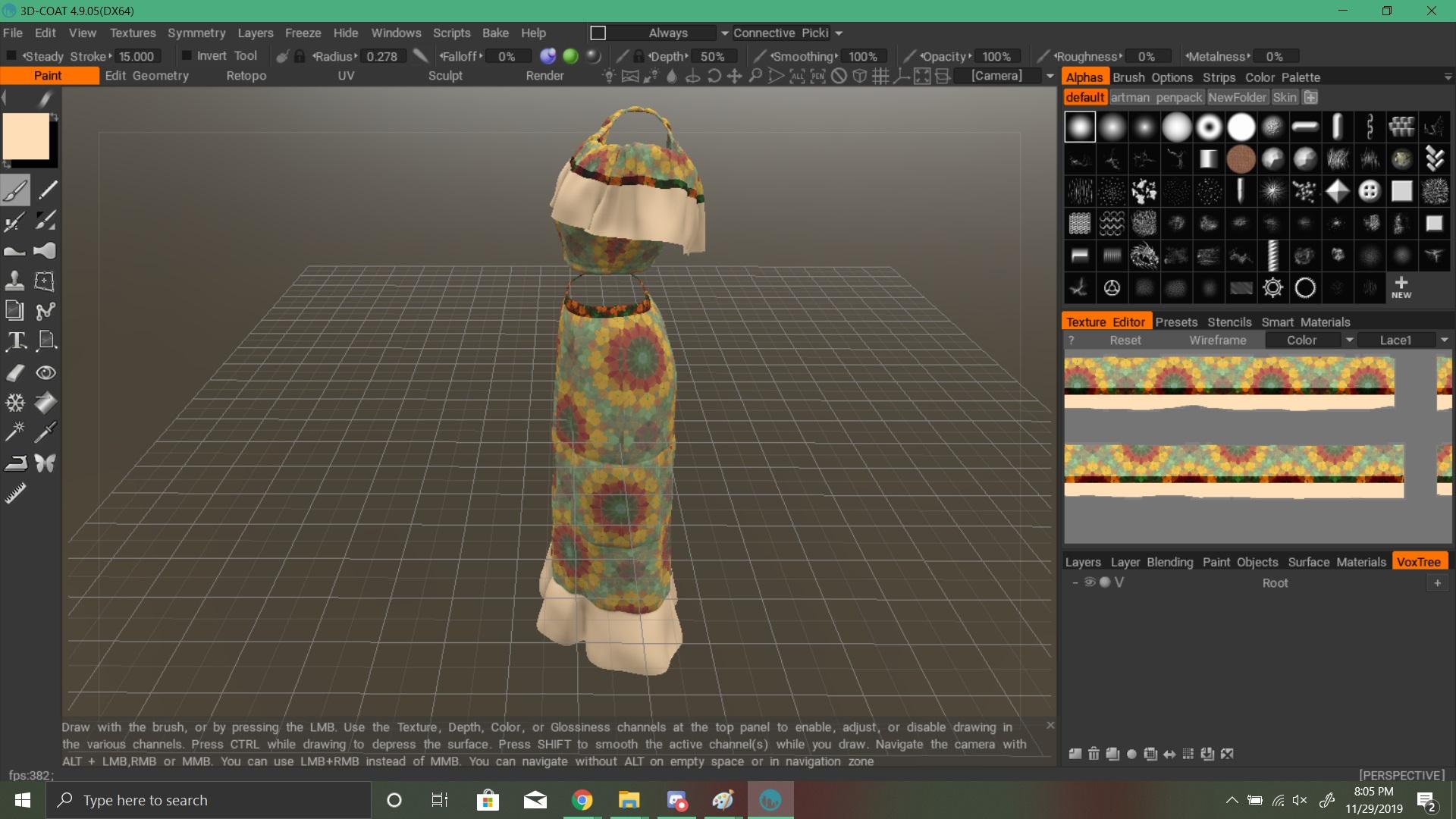1456x819 pixels.
Task: Click the Reset button in Texture Editor
Action: [1125, 340]
